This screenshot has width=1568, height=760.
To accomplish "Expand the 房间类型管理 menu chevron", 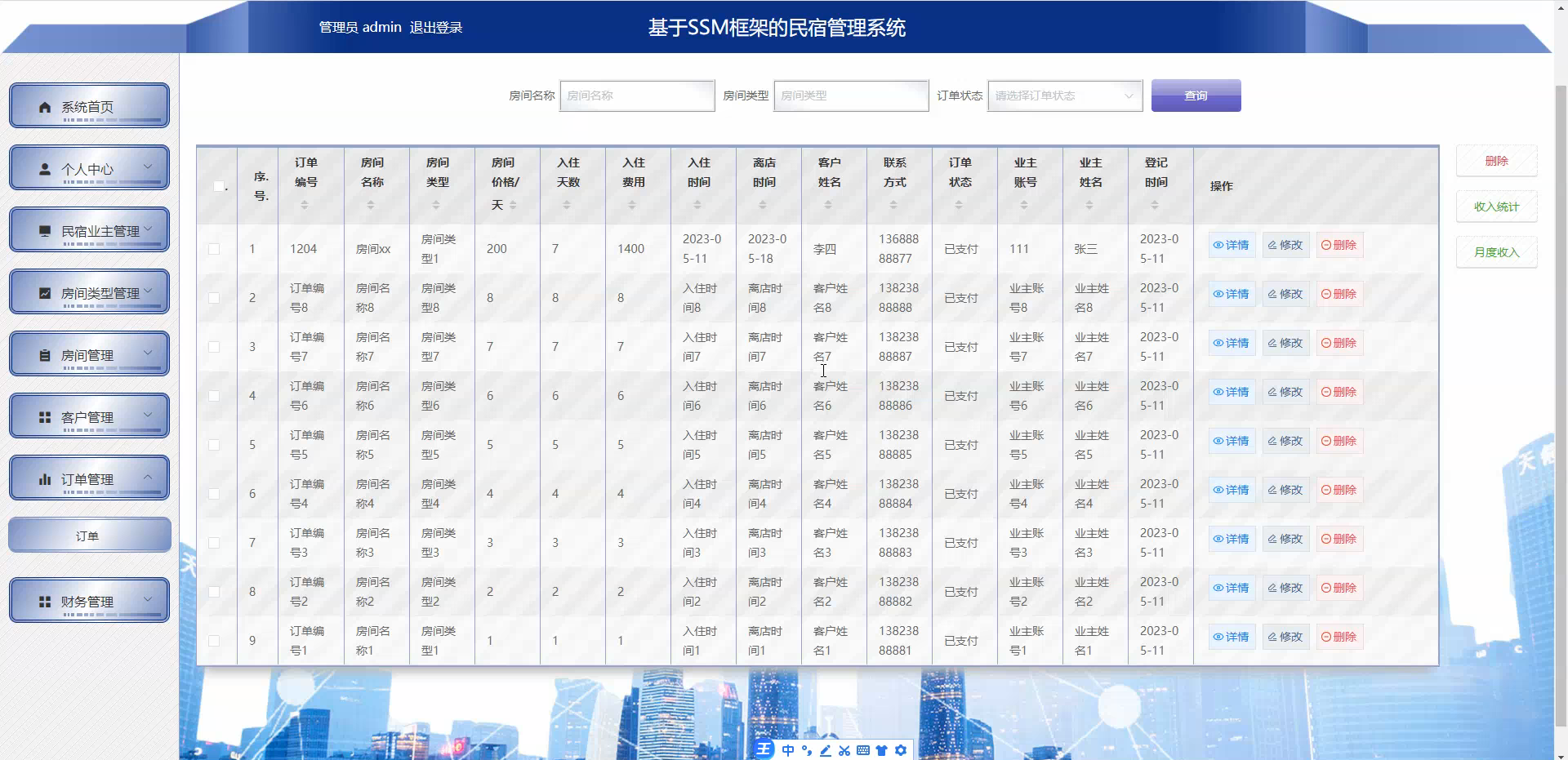I will [148, 291].
